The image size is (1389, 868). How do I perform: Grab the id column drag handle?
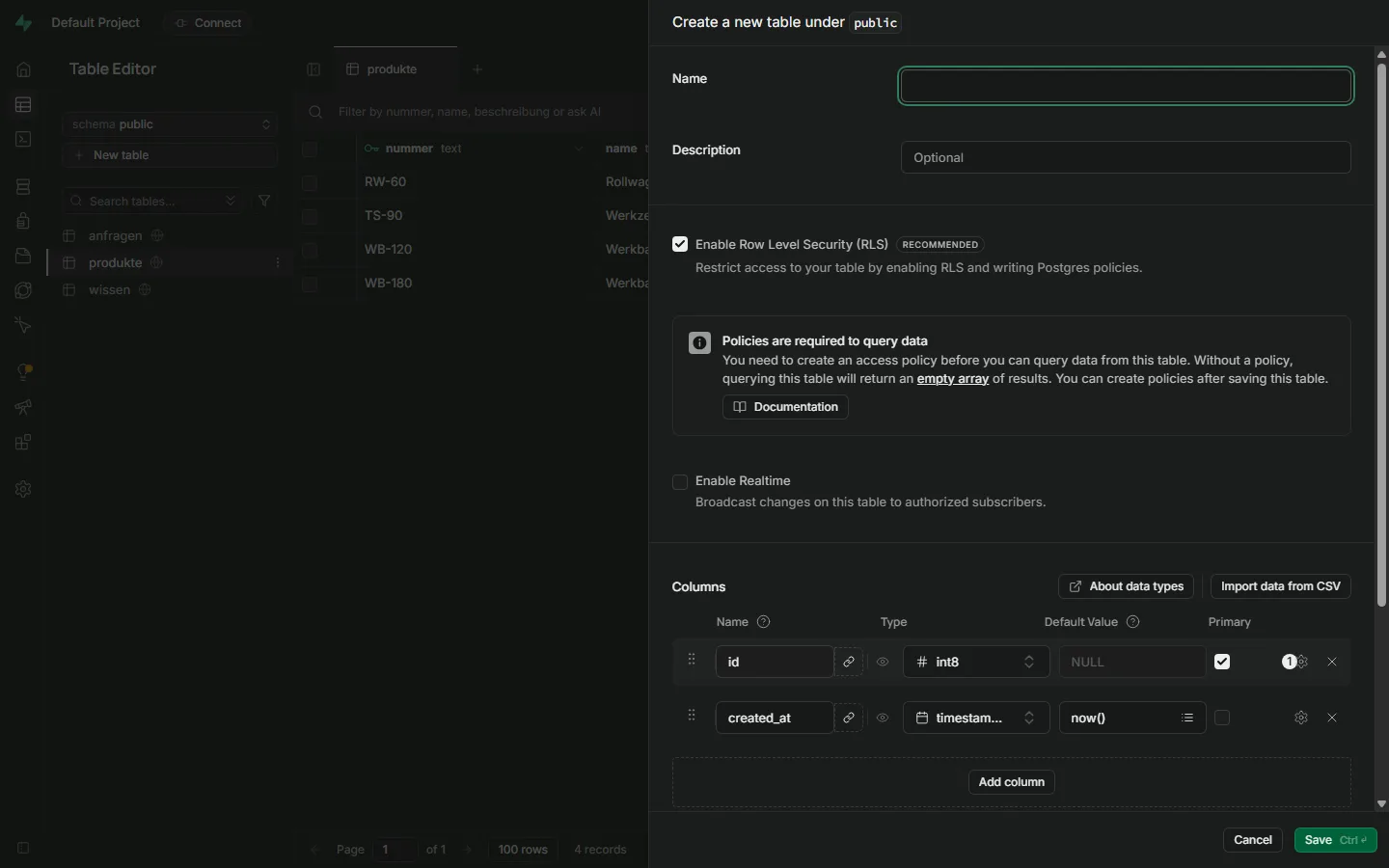pyautogui.click(x=692, y=660)
